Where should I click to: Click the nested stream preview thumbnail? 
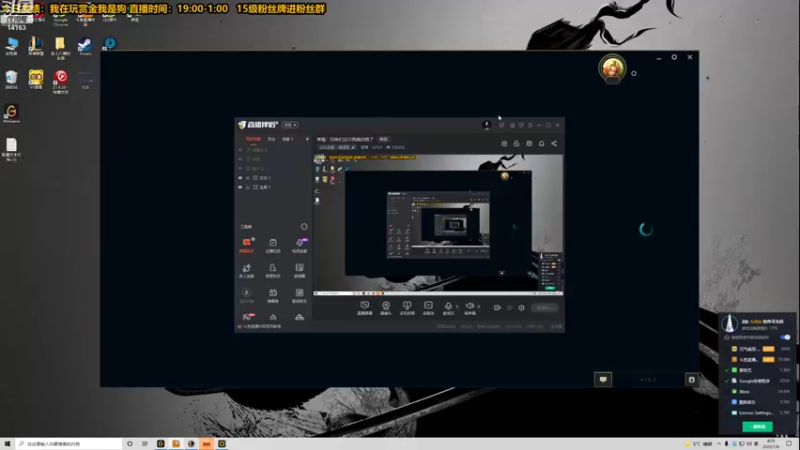(x=438, y=225)
